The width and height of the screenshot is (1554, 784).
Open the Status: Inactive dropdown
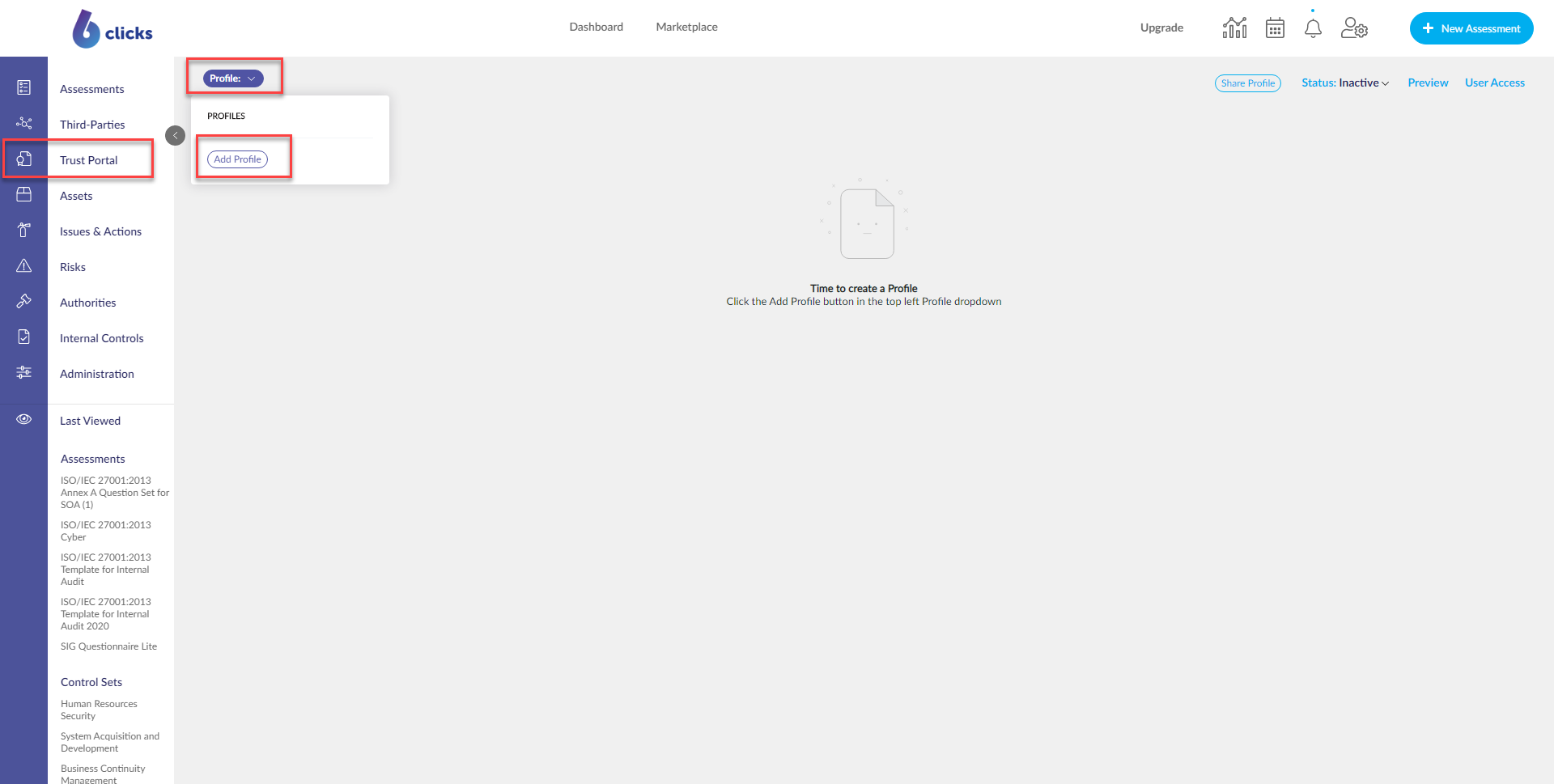(1345, 83)
